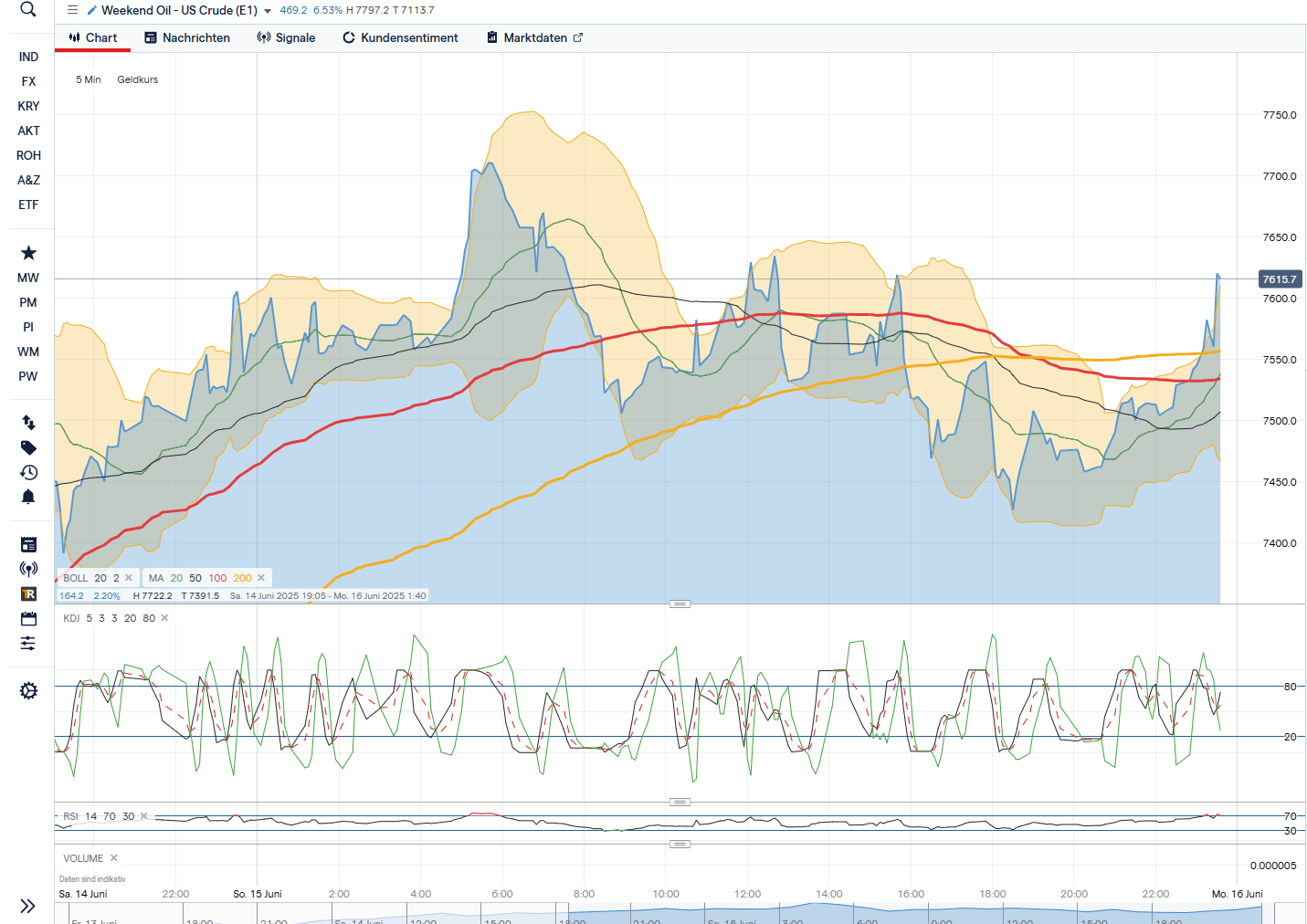Open MW watchlist in sidebar
This screenshot has height=924, width=1307.
click(28, 278)
